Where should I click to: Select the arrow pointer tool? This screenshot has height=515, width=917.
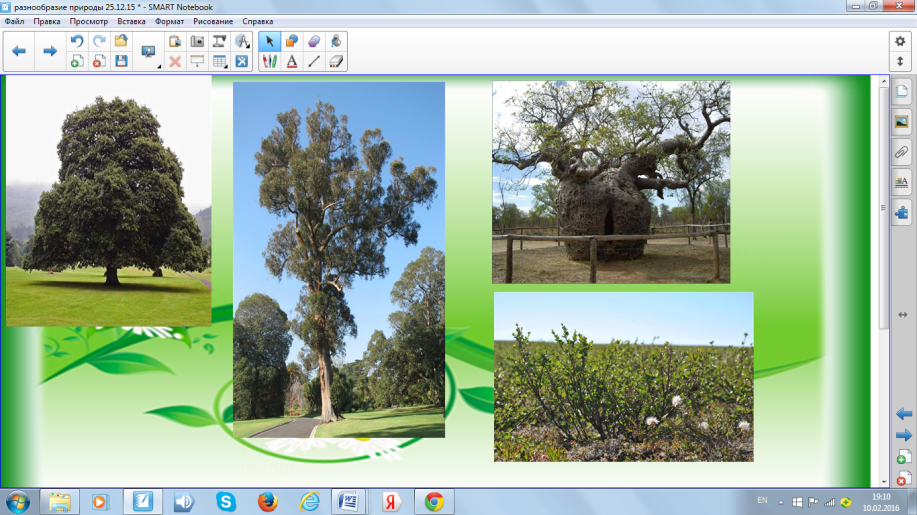(x=269, y=41)
